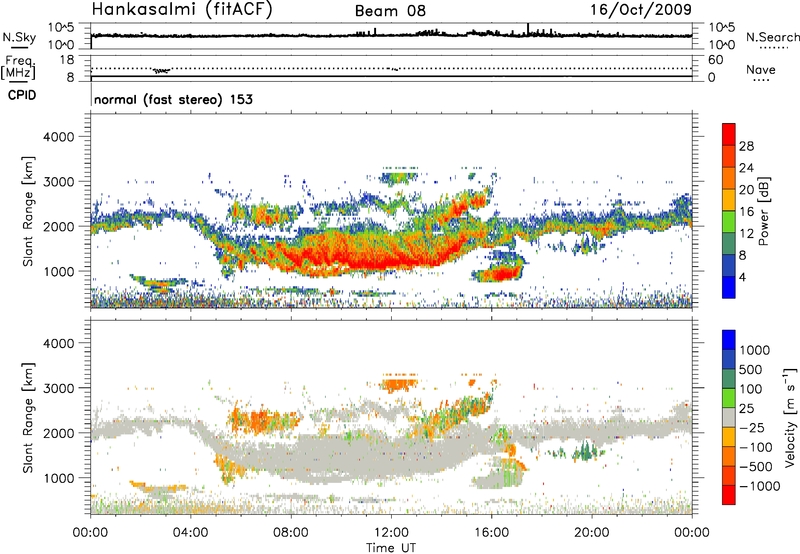Image resolution: width=800 pixels, height=554 pixels.
Task: Click the '08:00' time axis tick label
Action: tap(291, 533)
